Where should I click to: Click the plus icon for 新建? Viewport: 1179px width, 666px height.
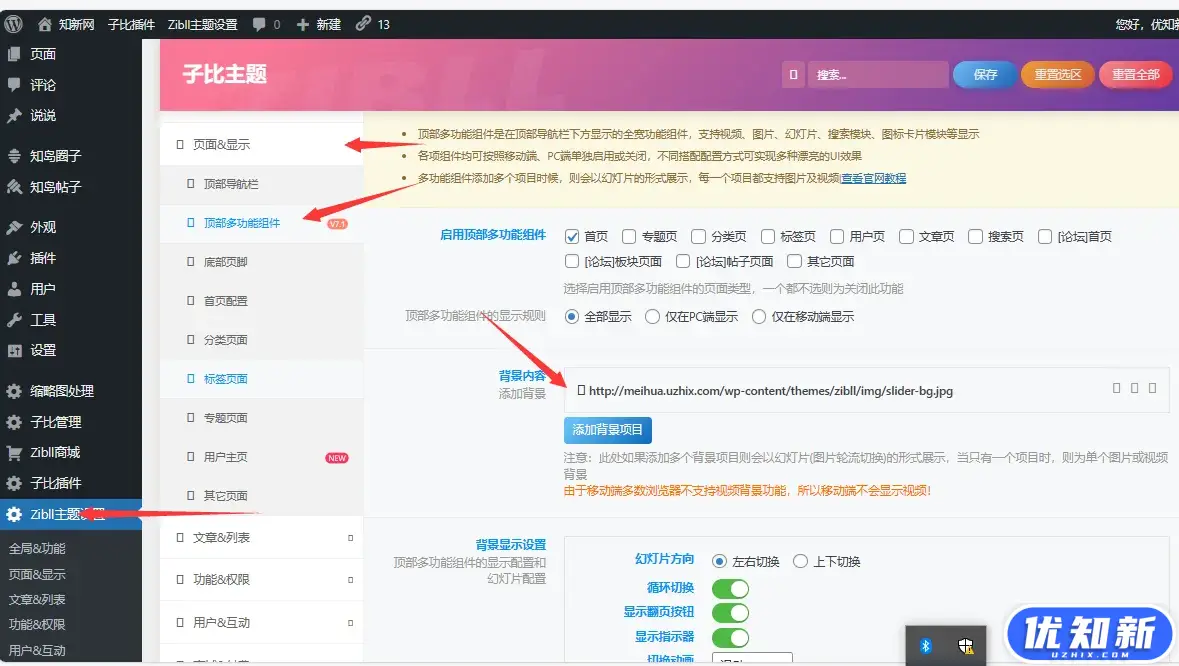tap(303, 24)
